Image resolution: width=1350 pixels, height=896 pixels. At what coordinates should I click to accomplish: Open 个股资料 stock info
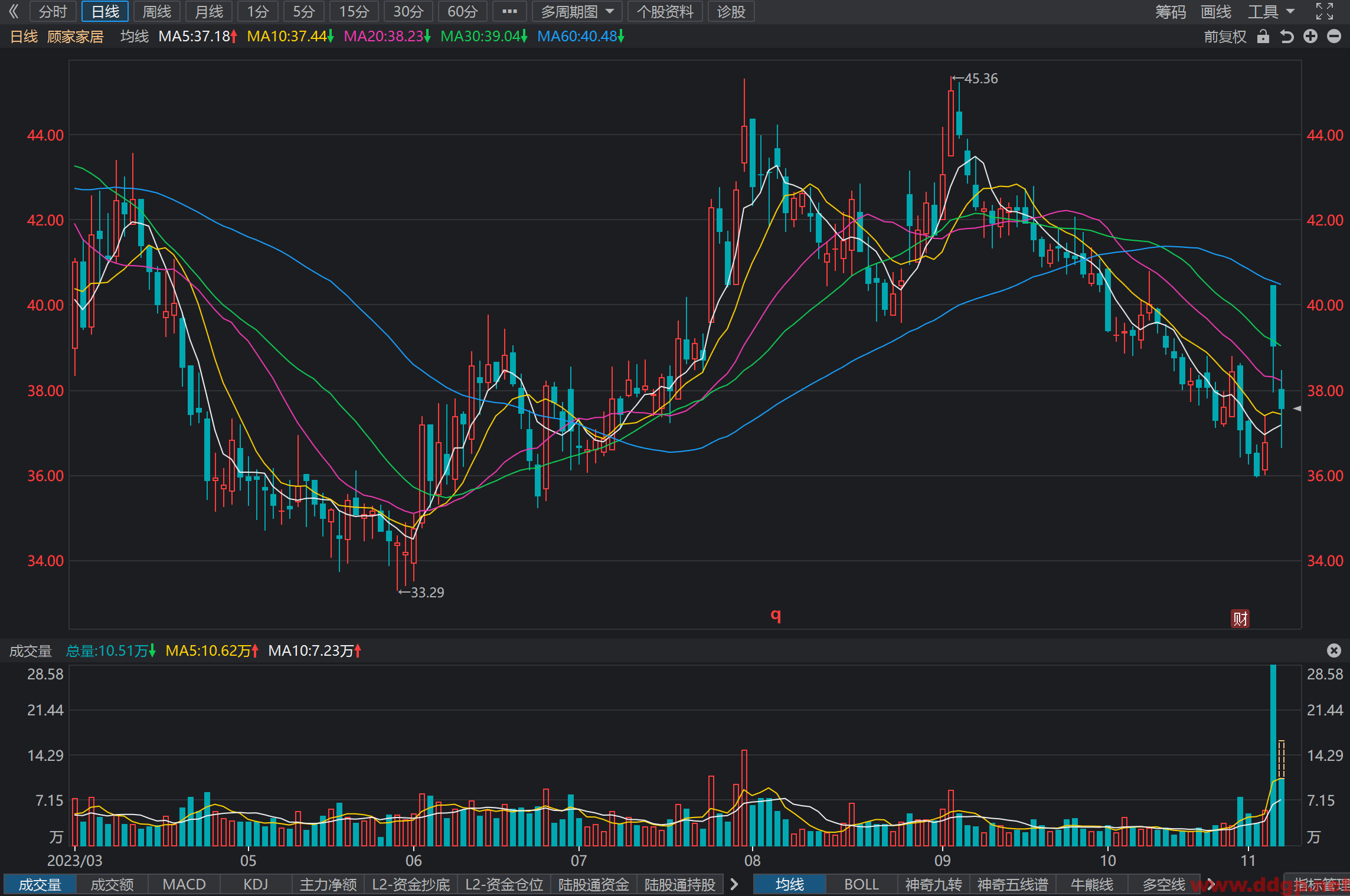[x=665, y=11]
